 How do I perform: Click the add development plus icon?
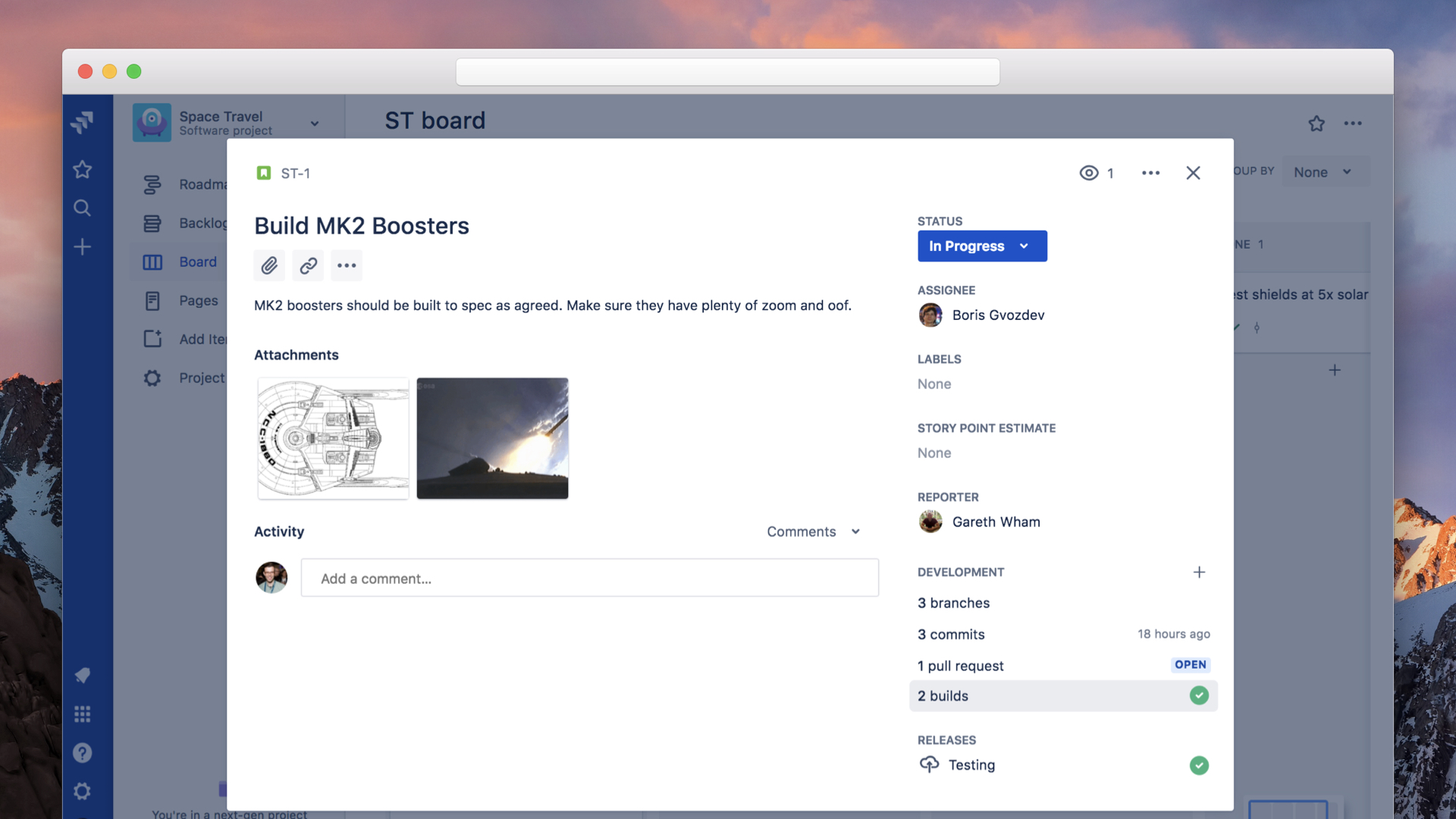tap(1199, 572)
